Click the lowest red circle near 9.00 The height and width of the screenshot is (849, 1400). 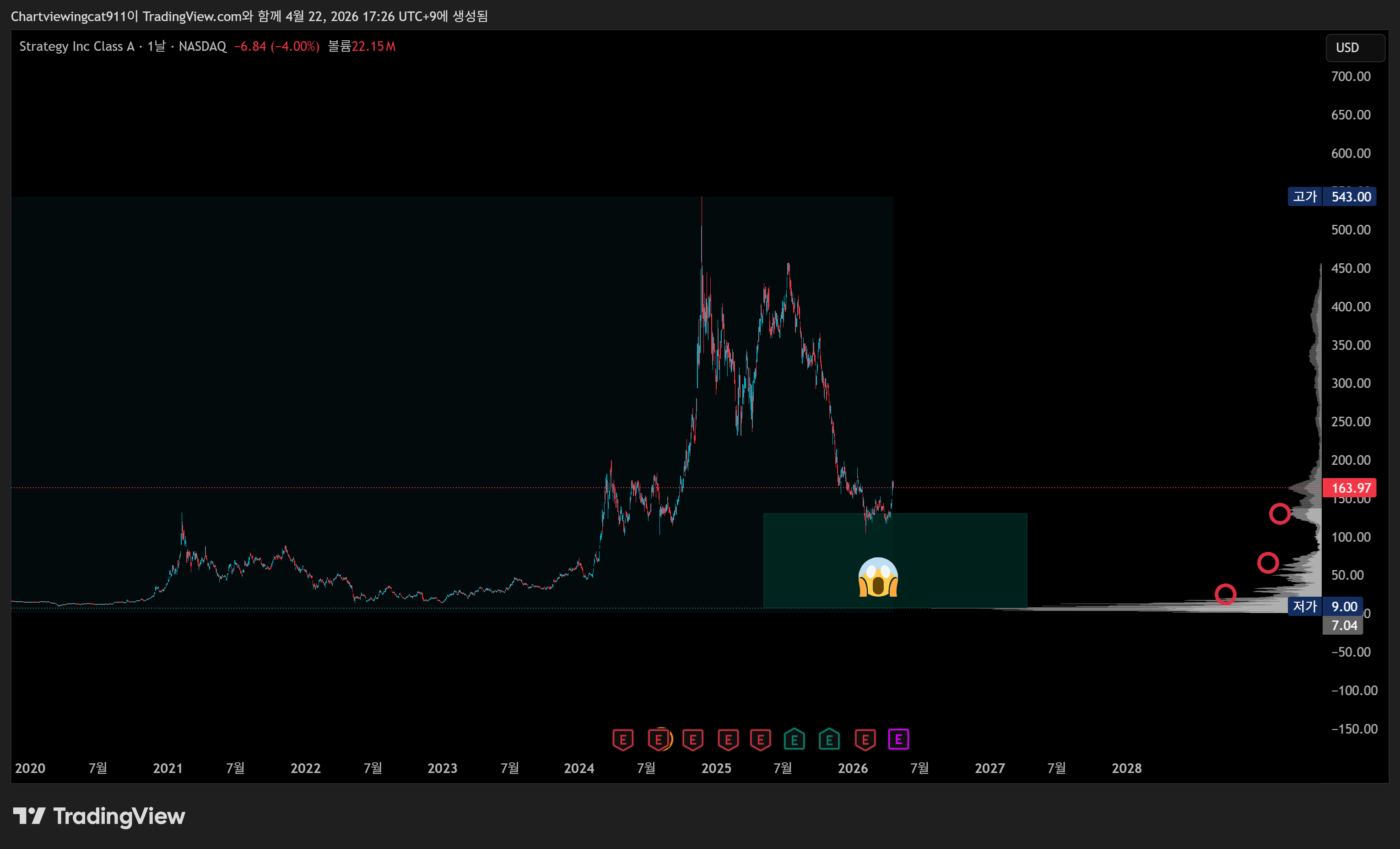(x=1225, y=594)
